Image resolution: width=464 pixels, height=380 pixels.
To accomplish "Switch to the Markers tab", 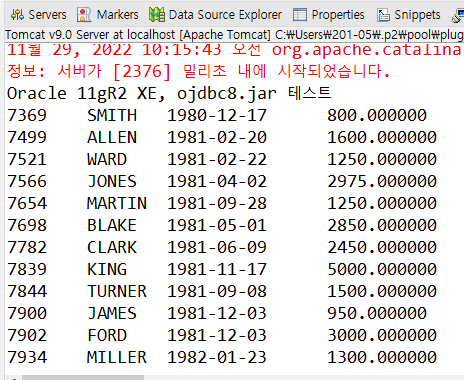I will 108,15.
